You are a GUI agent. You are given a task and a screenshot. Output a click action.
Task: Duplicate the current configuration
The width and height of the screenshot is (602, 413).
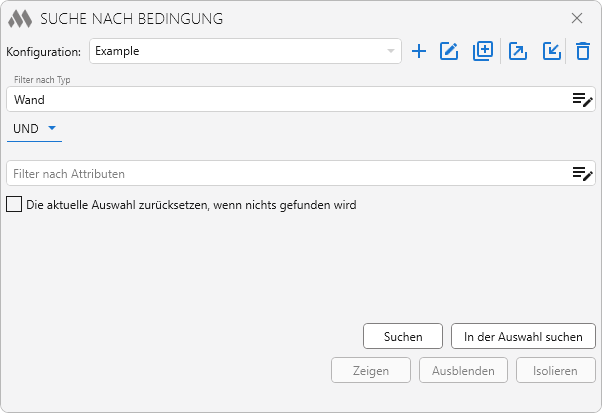483,51
